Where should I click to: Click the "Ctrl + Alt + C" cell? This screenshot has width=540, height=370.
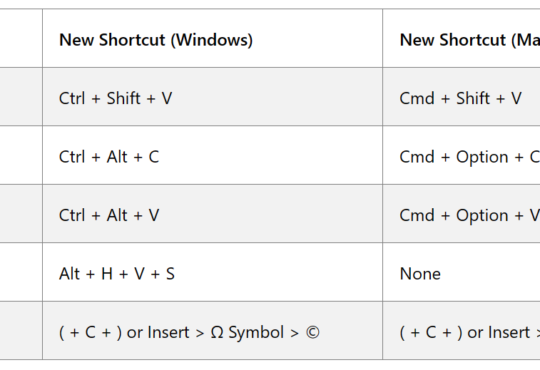click(212, 155)
